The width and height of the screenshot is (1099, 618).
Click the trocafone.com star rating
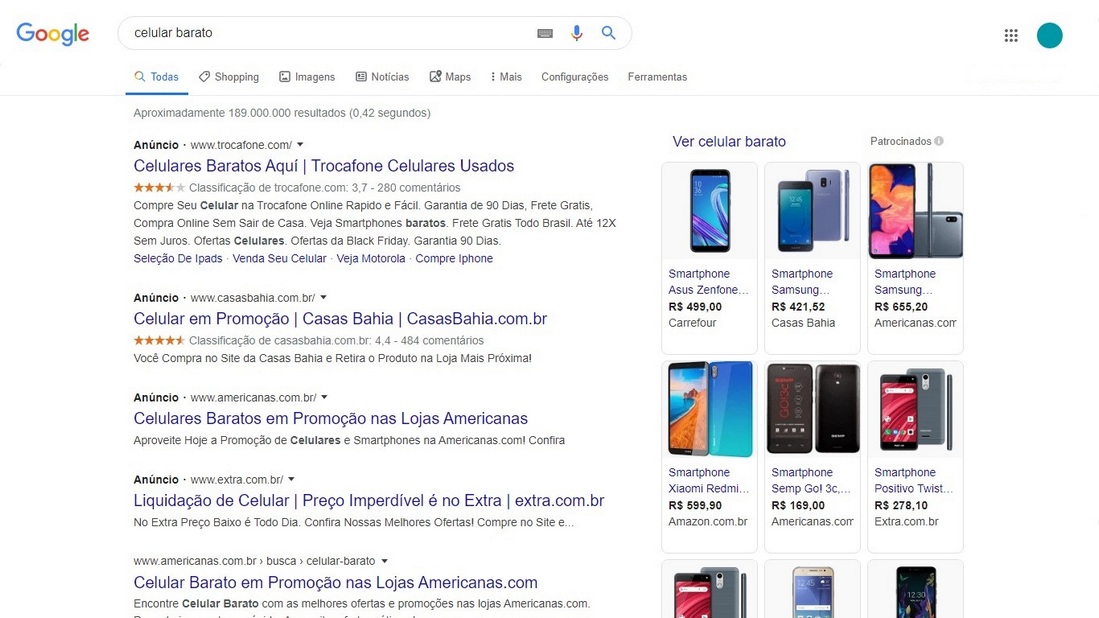[x=159, y=188]
